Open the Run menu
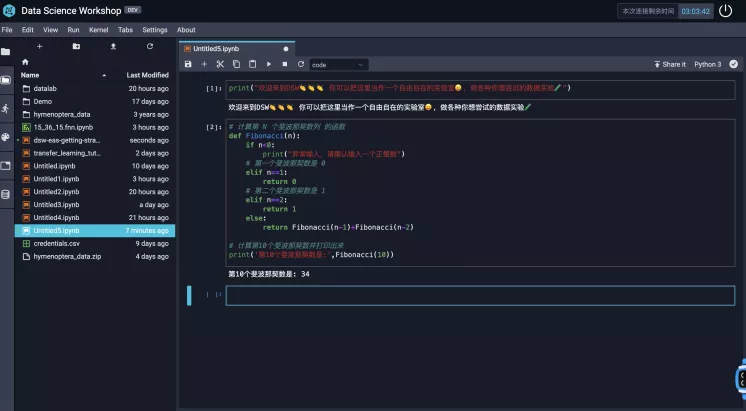Screen dimensions: 746x411 pos(73,29)
